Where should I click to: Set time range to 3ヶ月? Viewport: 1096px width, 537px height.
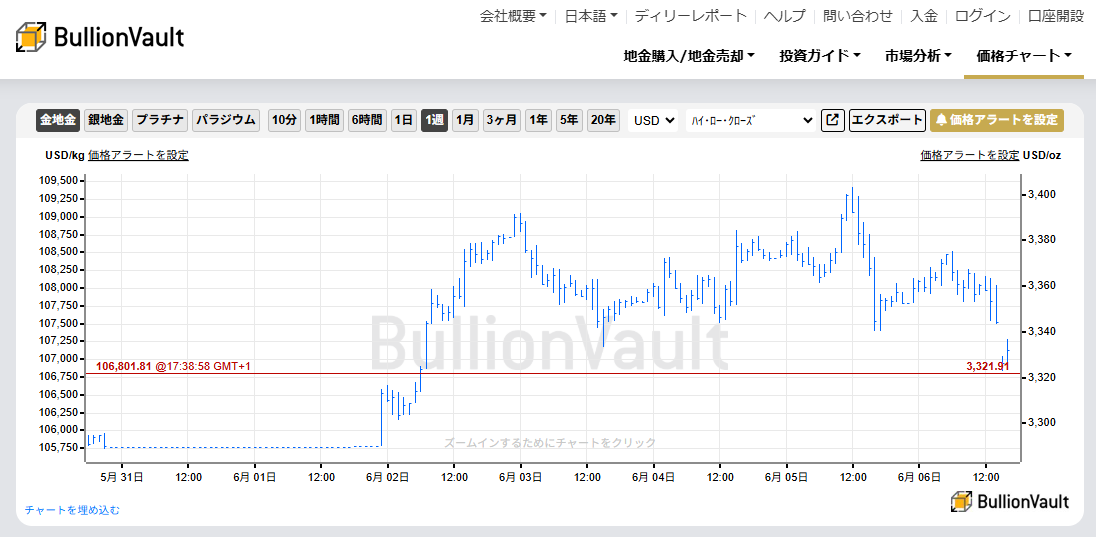pos(502,120)
